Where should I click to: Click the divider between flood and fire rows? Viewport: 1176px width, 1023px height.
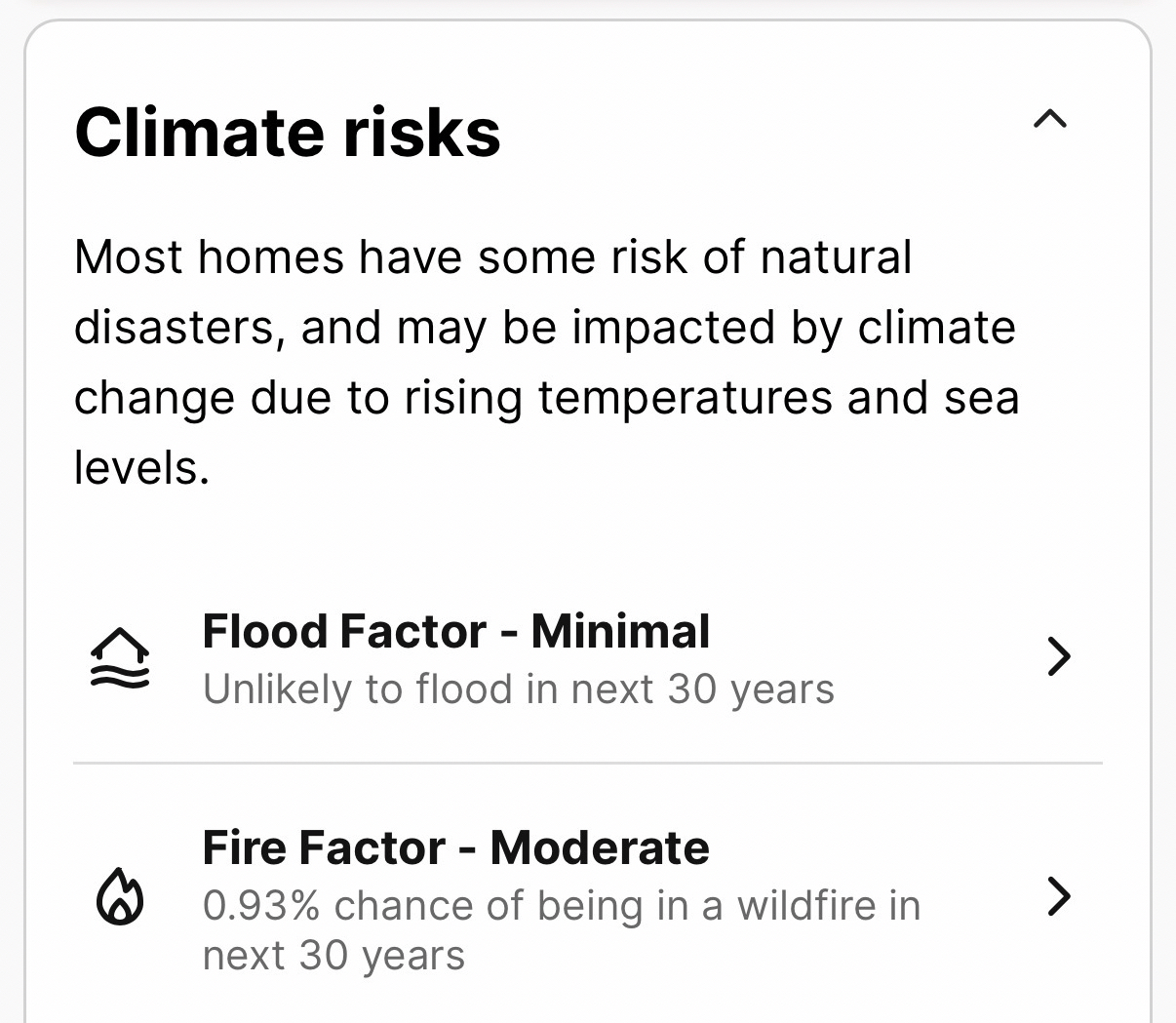(587, 763)
